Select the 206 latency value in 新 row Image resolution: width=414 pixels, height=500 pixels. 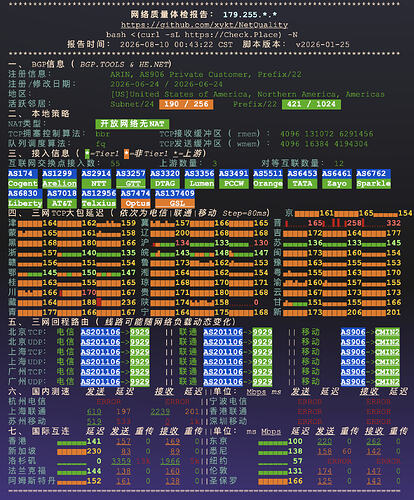(x=354, y=312)
